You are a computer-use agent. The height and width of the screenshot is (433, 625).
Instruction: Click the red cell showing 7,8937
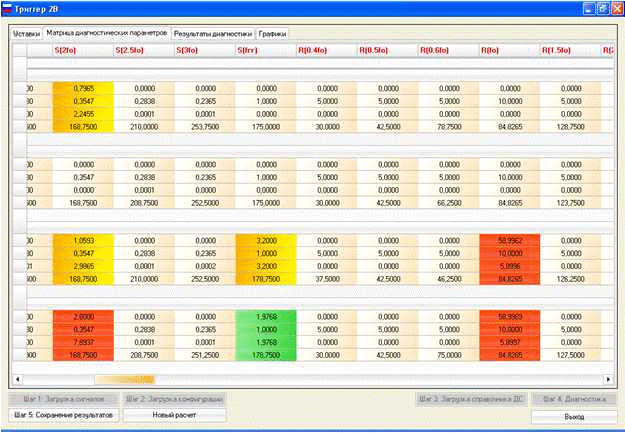click(x=83, y=341)
